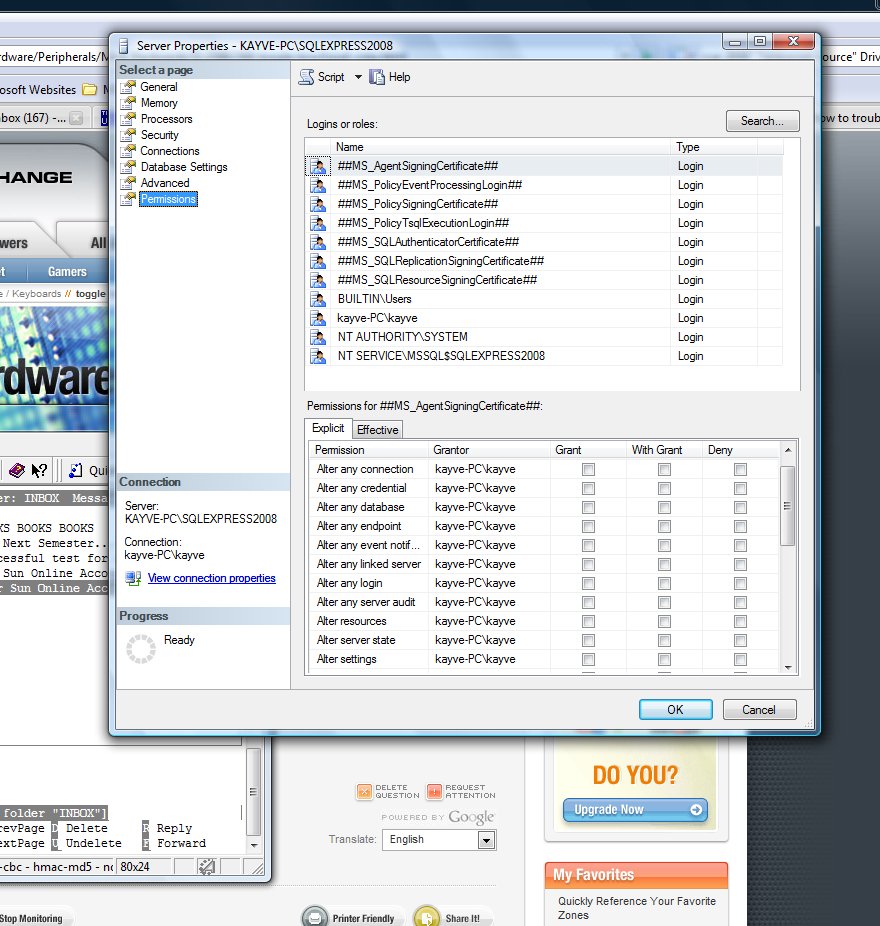Select NT SERVICE\MSSQL$SQLEXPRESS2008 login row

(544, 356)
